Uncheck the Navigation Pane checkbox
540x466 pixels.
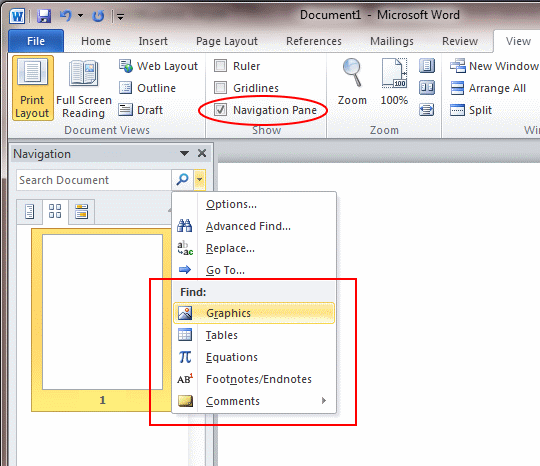(x=220, y=110)
